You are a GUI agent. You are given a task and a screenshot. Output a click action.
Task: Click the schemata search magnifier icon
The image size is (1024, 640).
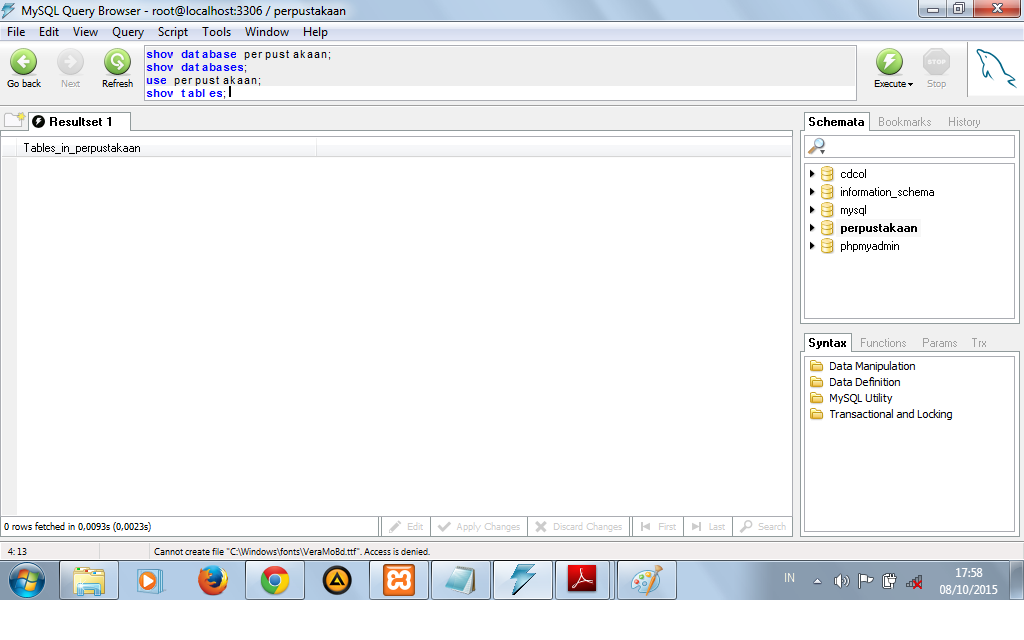[816, 146]
